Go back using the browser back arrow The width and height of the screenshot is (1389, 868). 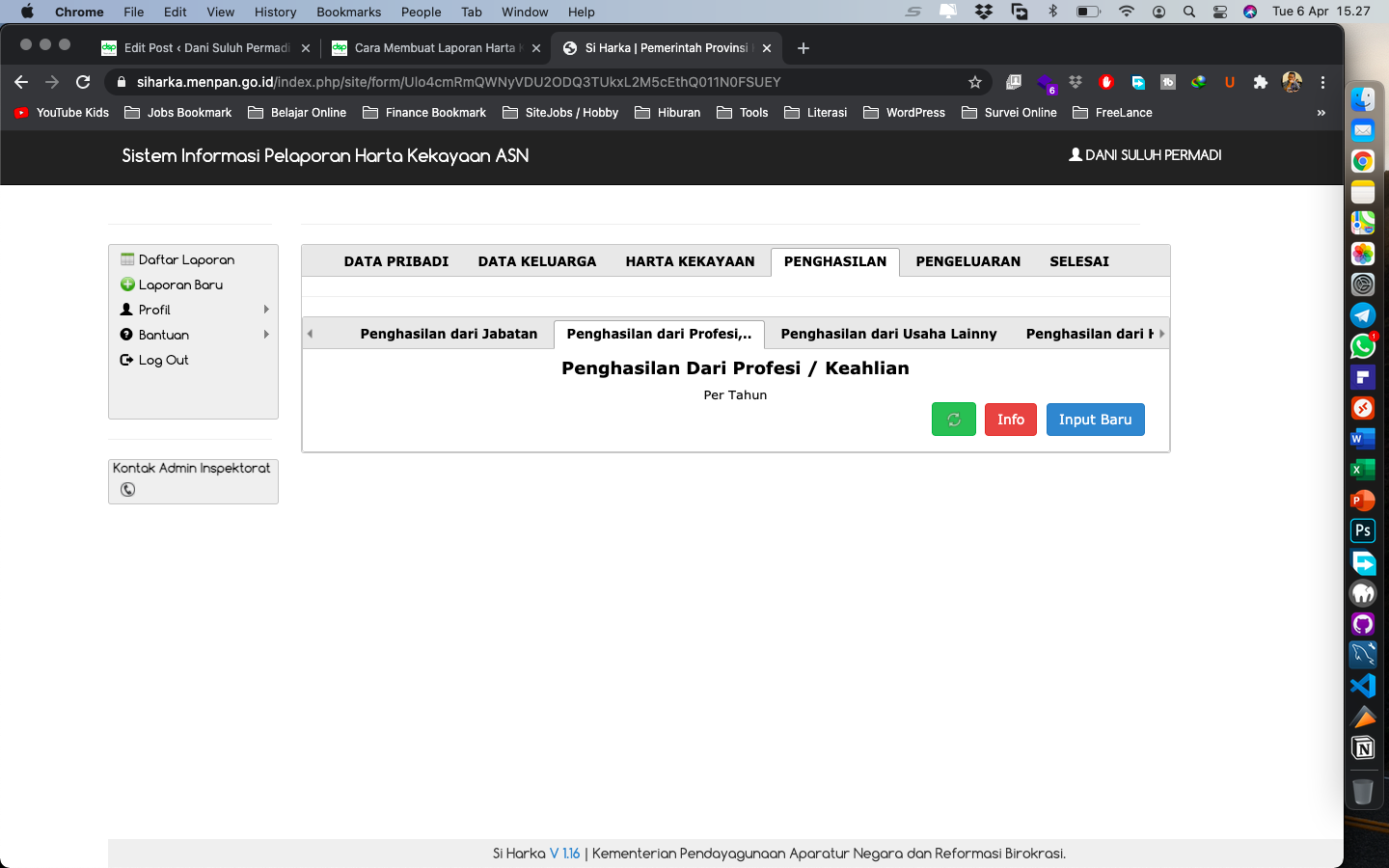[x=21, y=82]
